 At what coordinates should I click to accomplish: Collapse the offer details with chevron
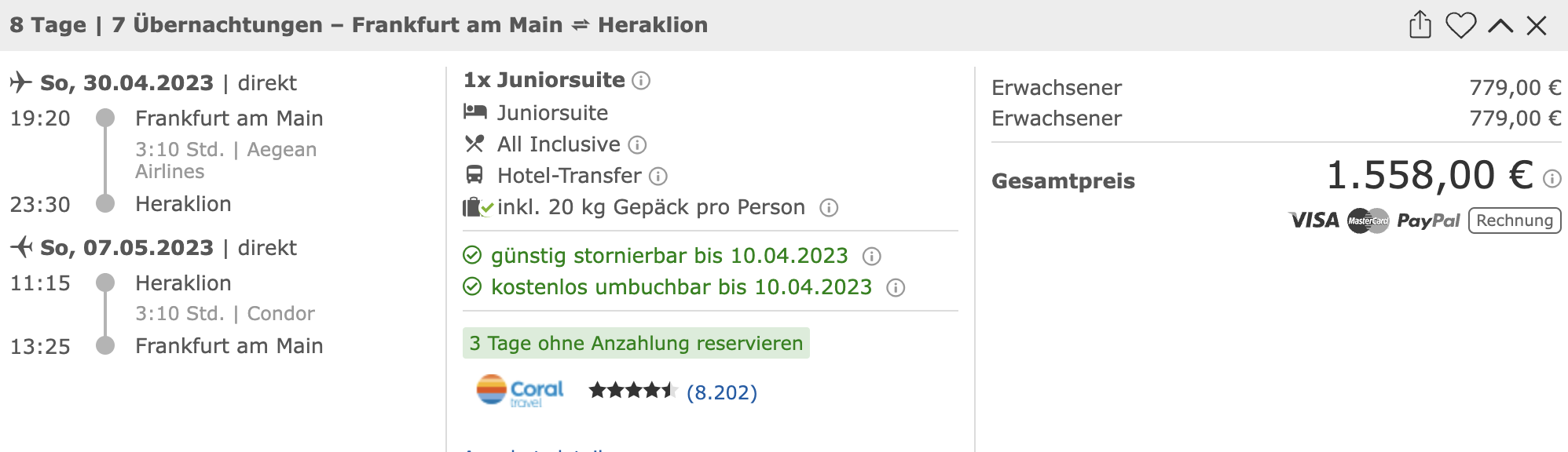coord(1500,26)
